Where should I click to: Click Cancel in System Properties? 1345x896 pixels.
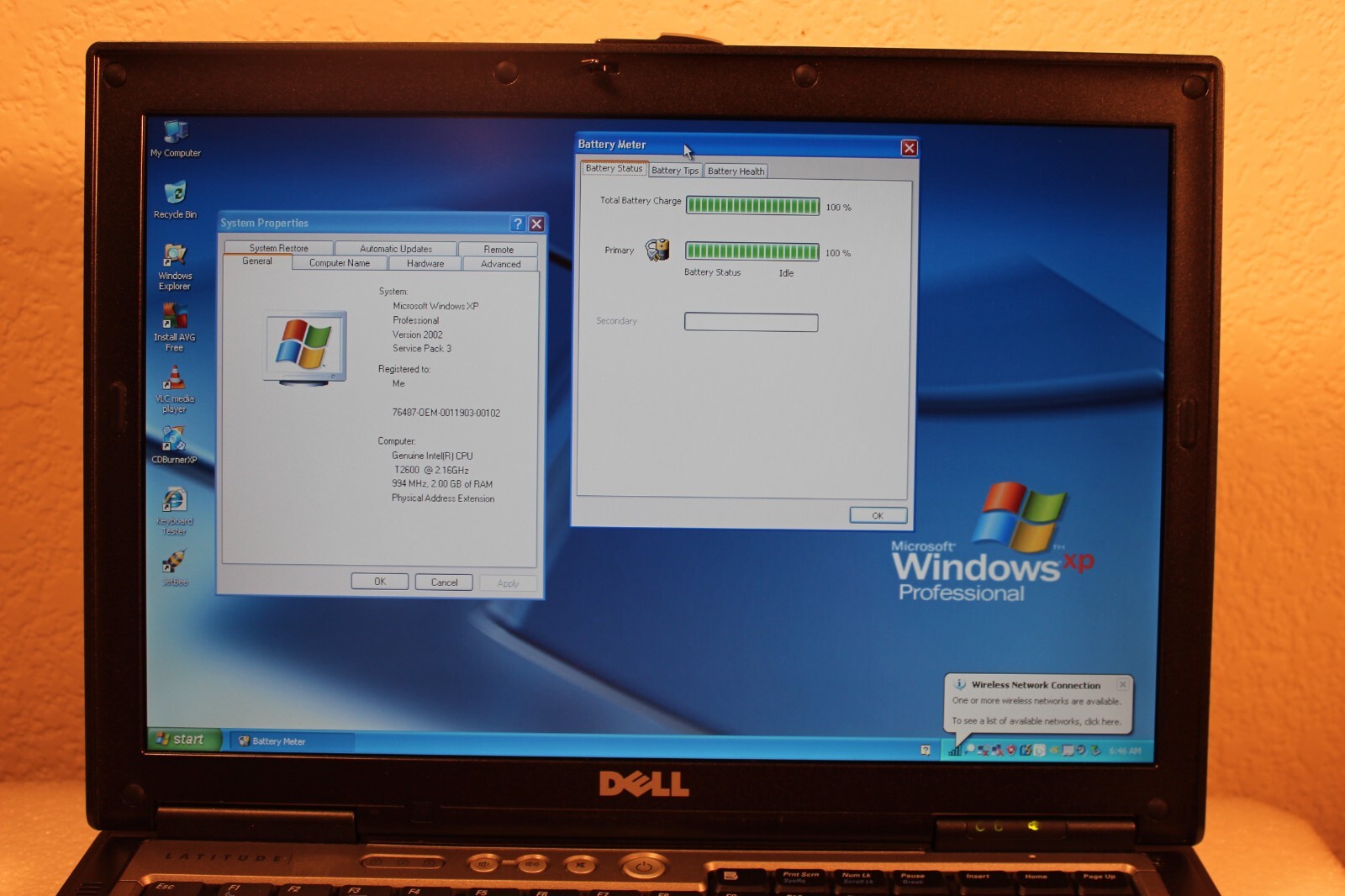tap(444, 582)
